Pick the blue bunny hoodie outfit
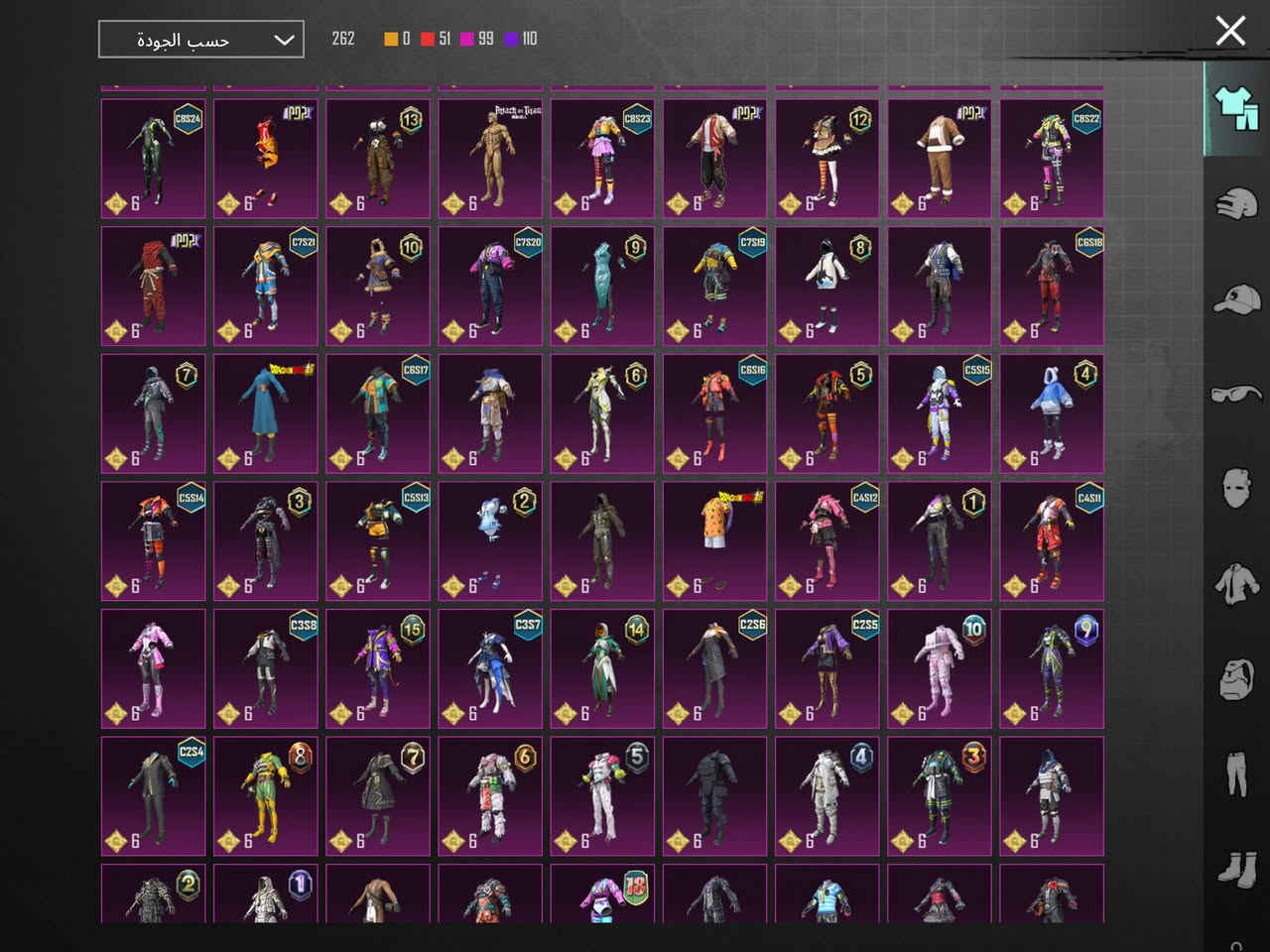Image resolution: width=1270 pixels, height=952 pixels. tap(1052, 414)
